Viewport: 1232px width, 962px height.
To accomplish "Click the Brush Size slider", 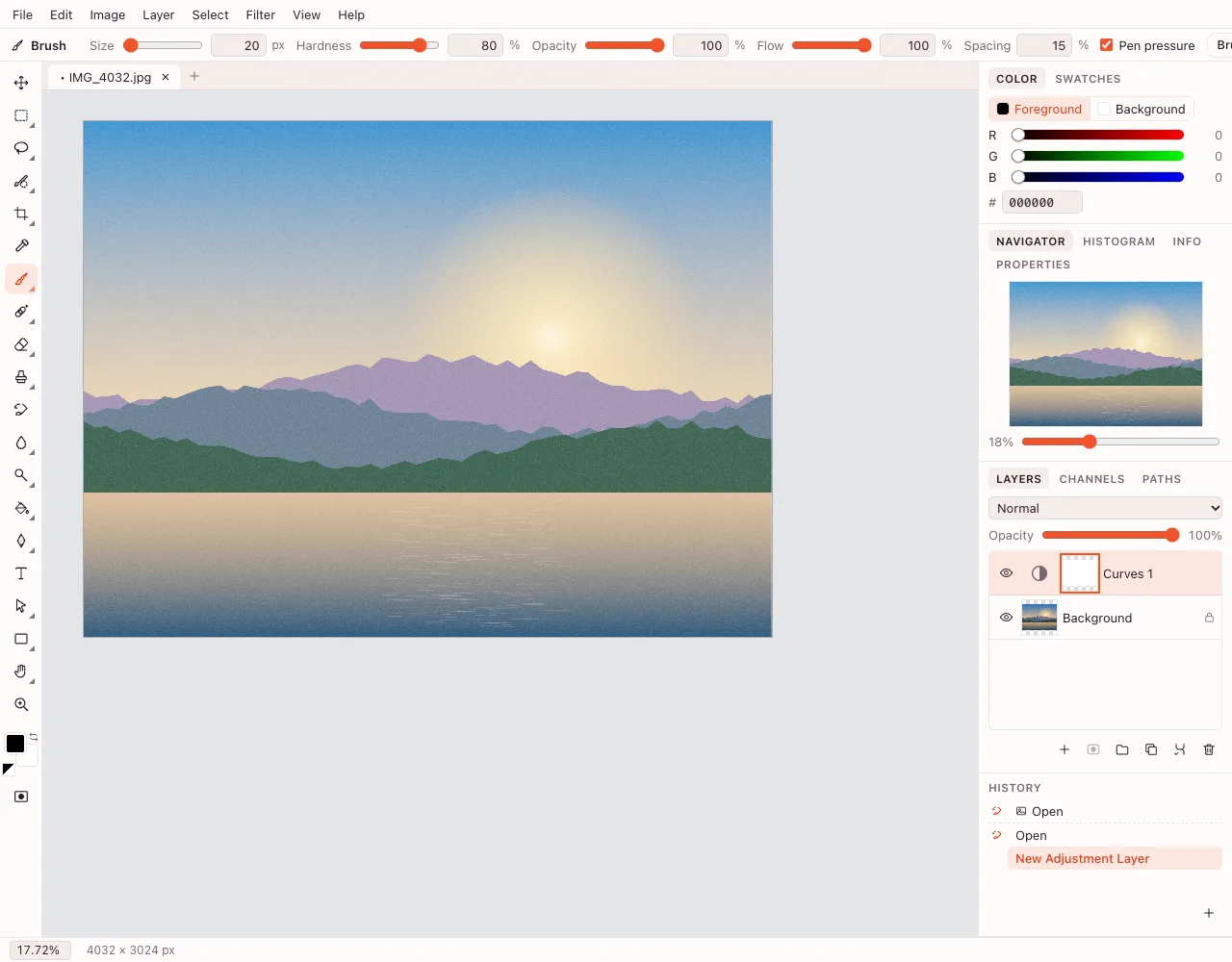I will tap(164, 45).
